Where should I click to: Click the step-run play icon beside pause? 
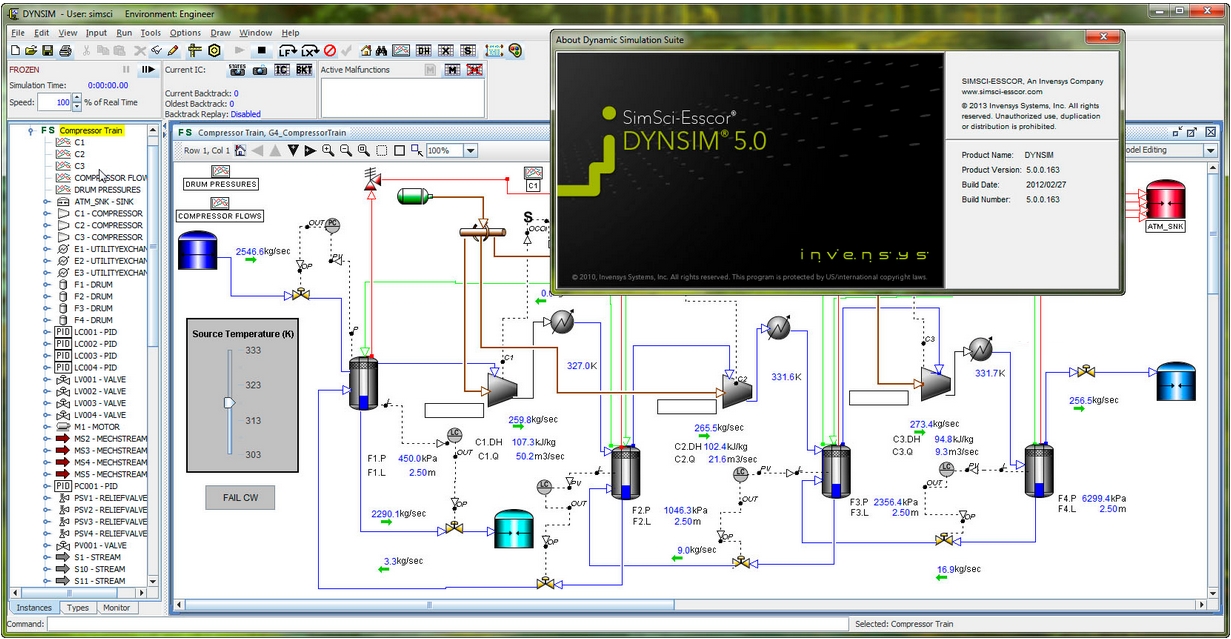tap(148, 69)
